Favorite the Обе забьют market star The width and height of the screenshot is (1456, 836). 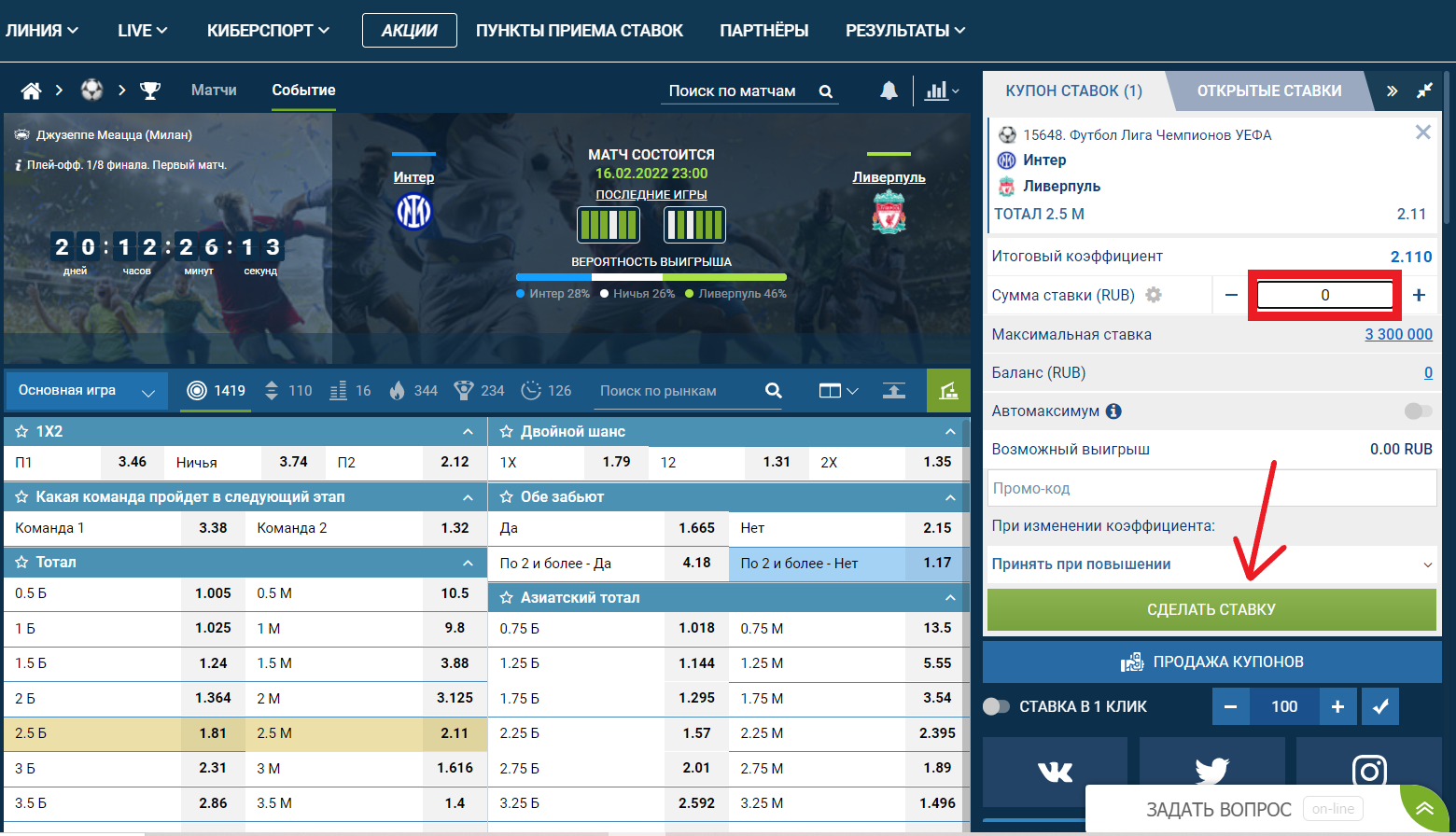506,497
